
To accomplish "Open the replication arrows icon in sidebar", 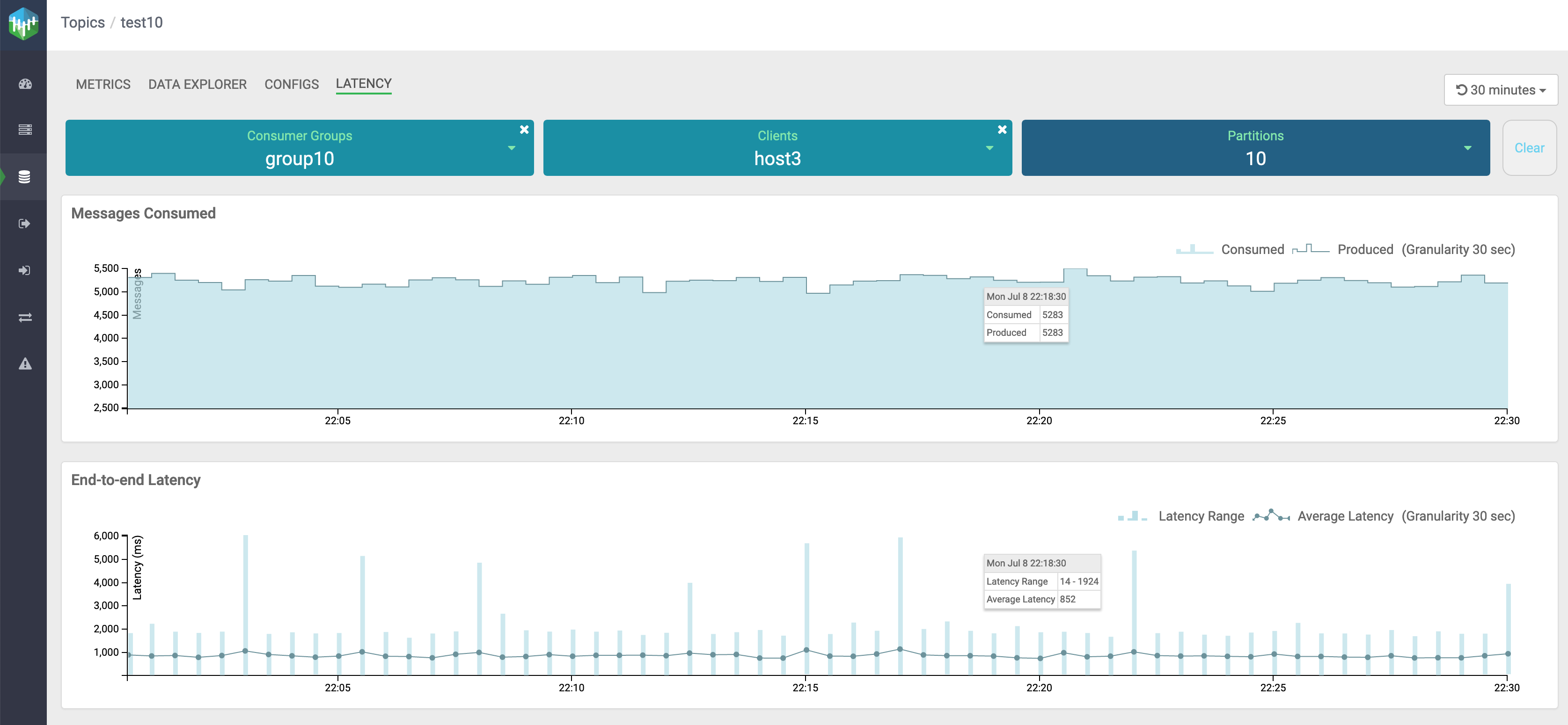I will tap(25, 318).
